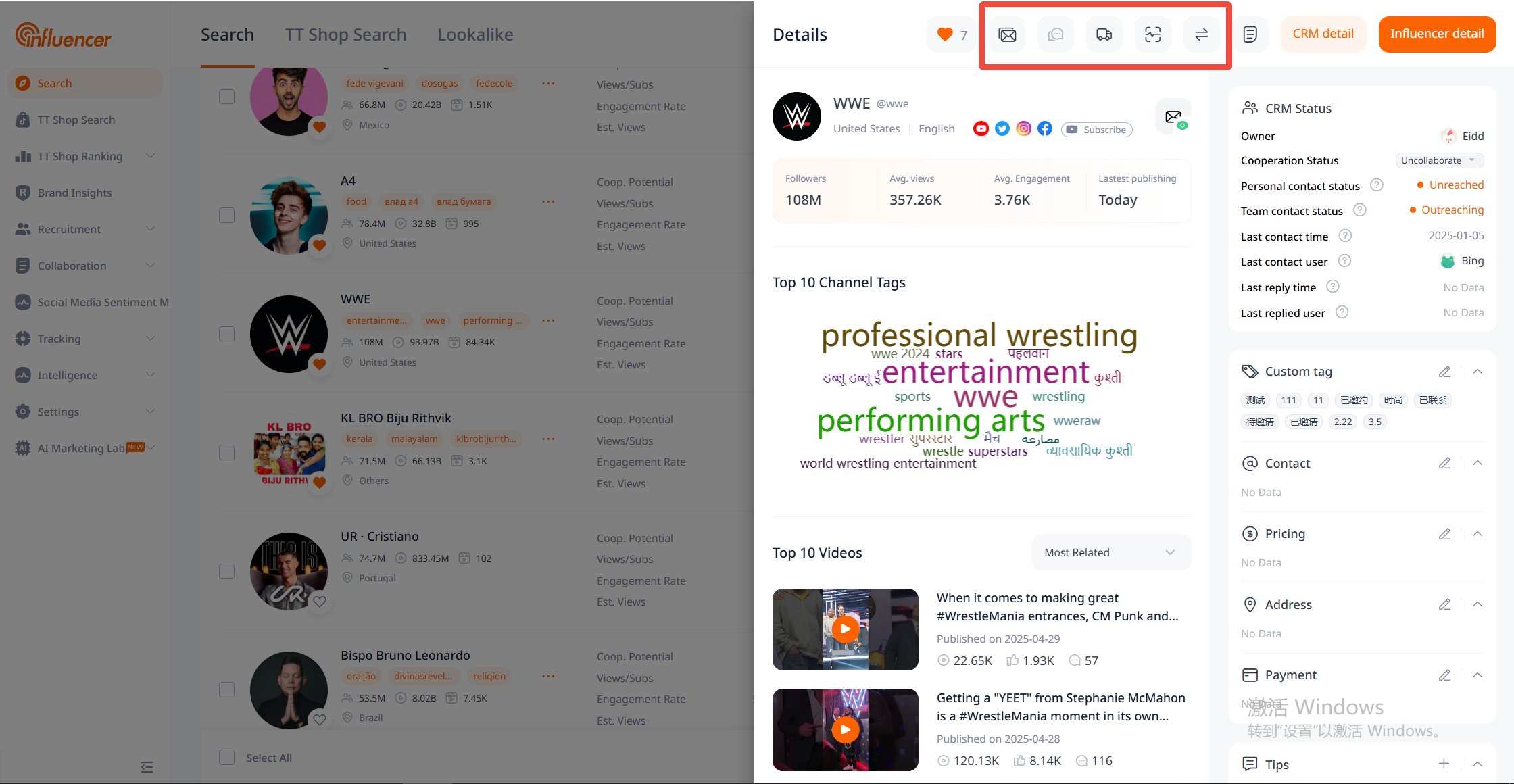Image resolution: width=1514 pixels, height=784 pixels.
Task: Click the envelope email icon in Details header
Action: (1007, 34)
